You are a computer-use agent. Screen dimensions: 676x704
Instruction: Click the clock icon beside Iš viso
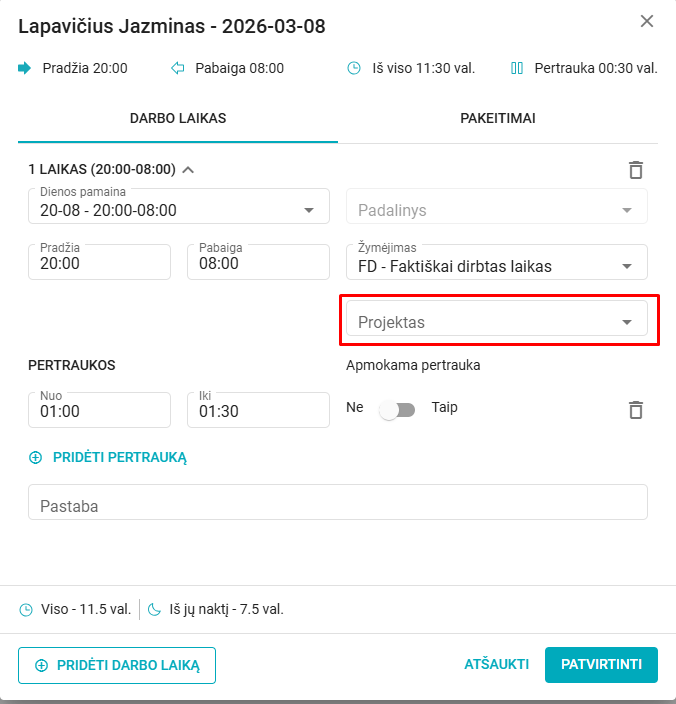point(354,68)
